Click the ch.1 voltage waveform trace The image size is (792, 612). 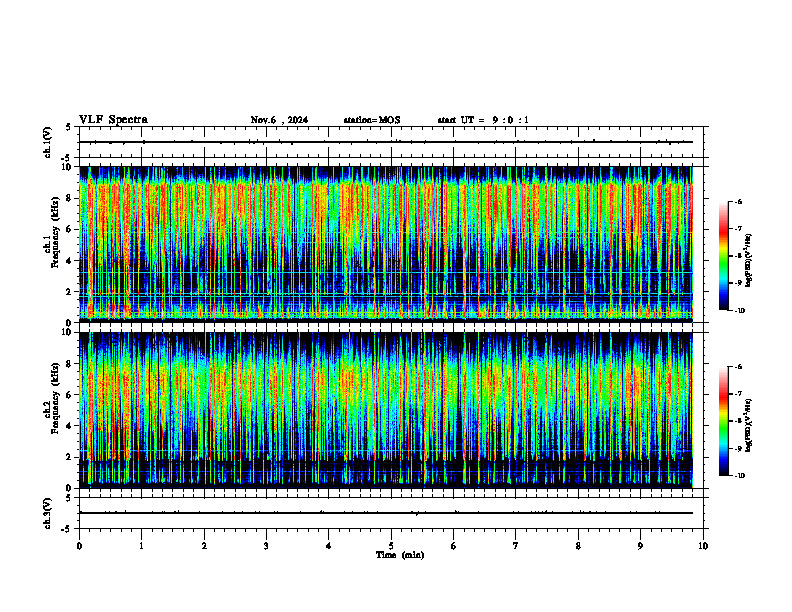(386, 142)
